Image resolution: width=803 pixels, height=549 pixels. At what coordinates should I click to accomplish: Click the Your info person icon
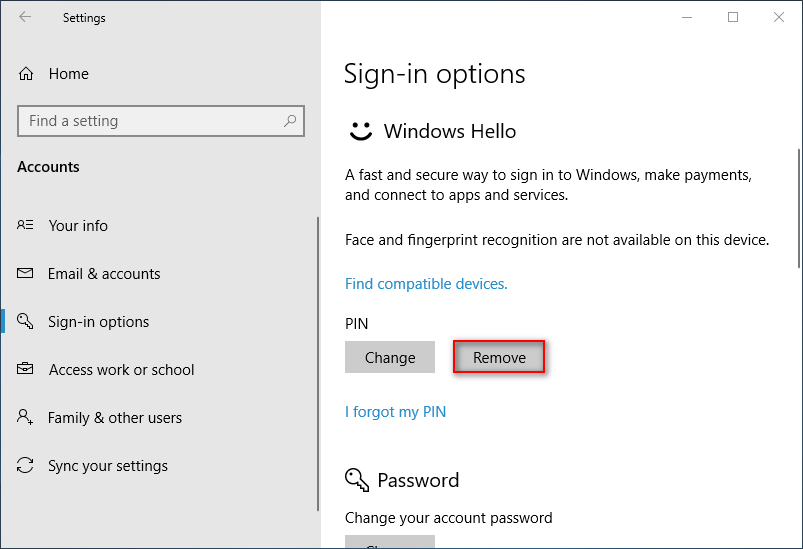click(x=26, y=226)
